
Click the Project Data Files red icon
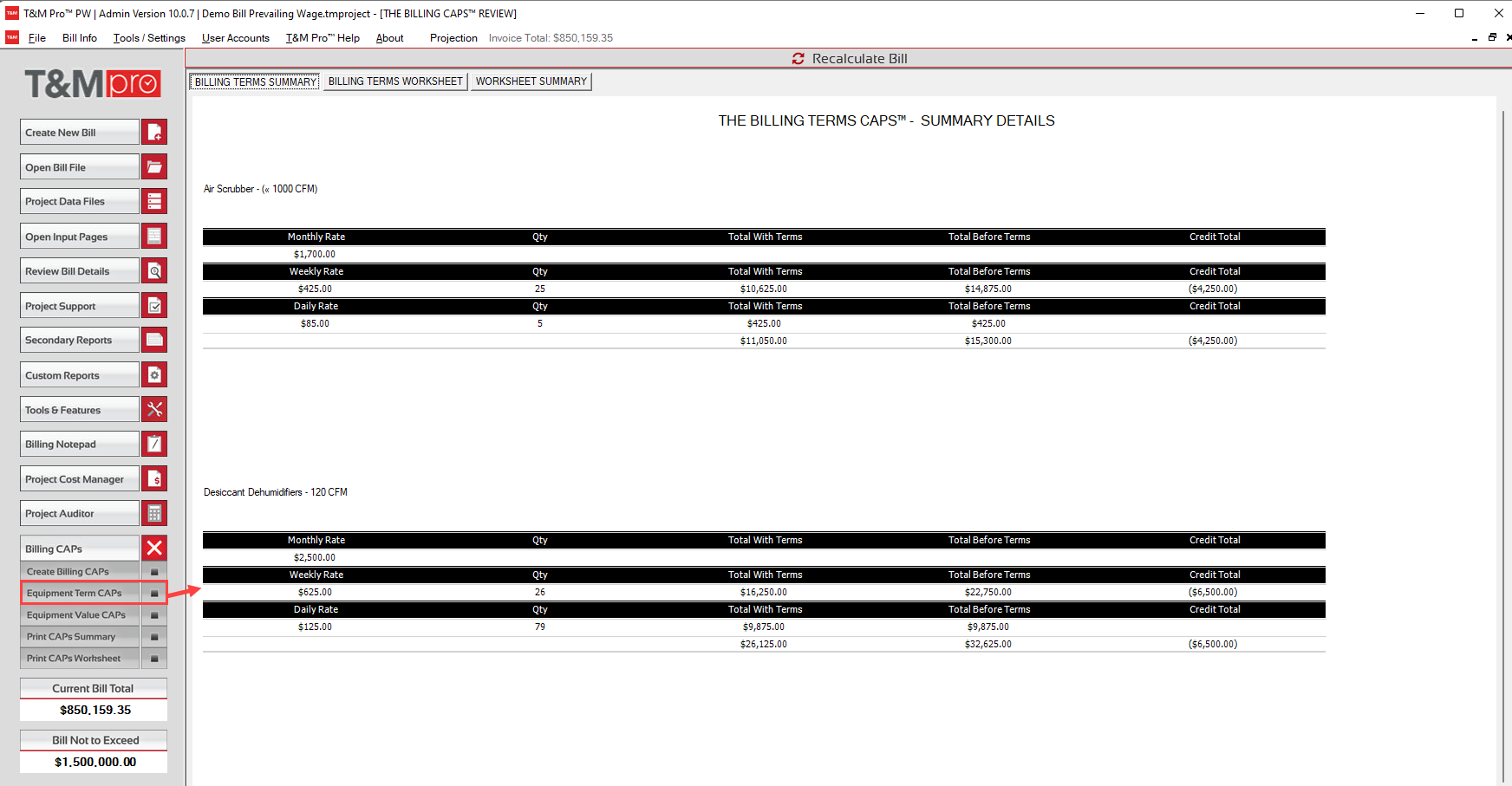click(x=154, y=201)
